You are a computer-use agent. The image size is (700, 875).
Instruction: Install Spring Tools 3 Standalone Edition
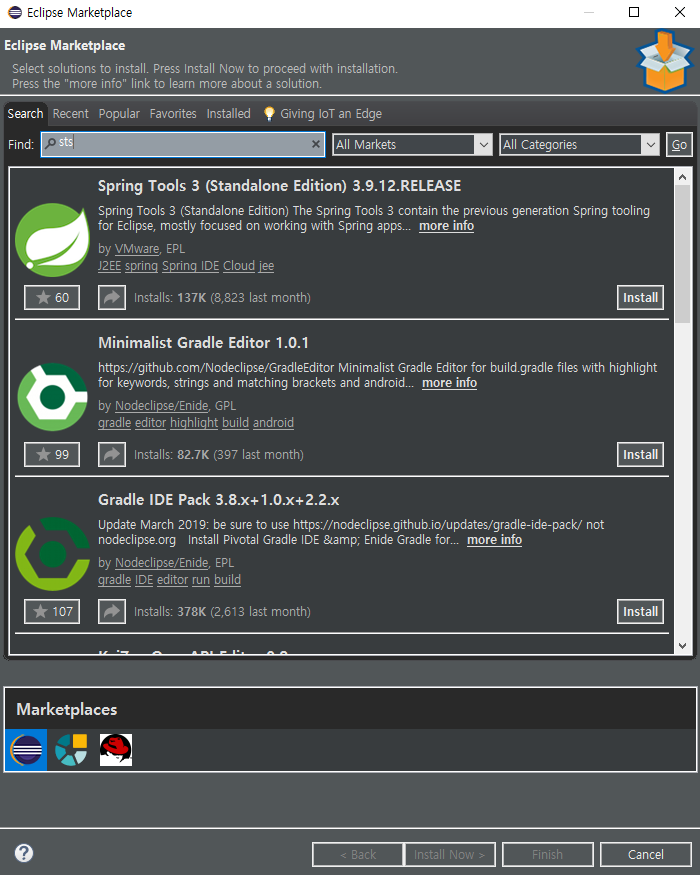640,297
